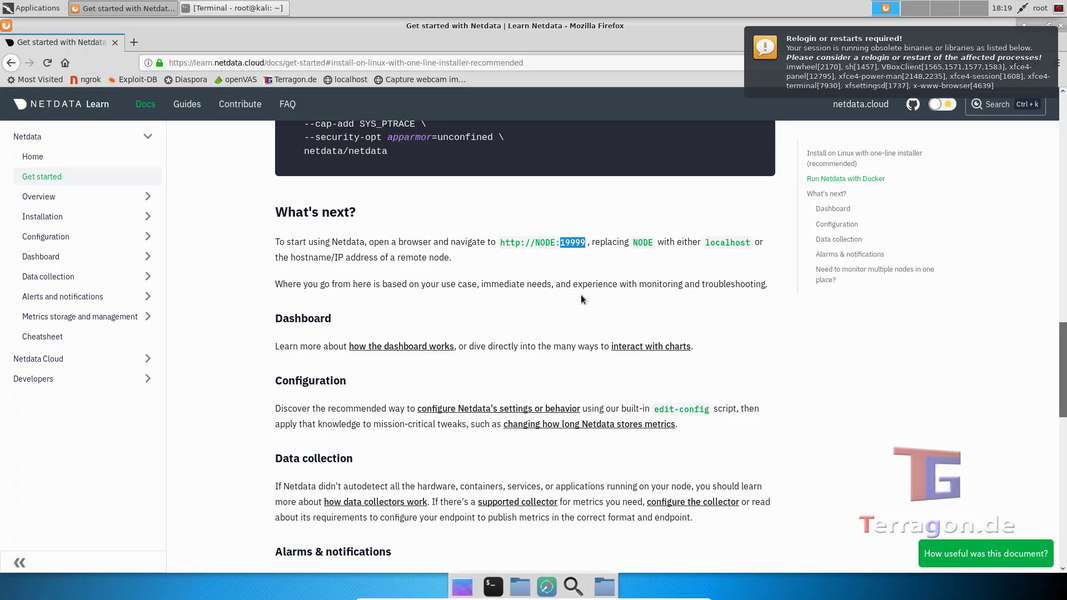
Task: Click the browser home icon
Action: pyautogui.click(x=65, y=62)
